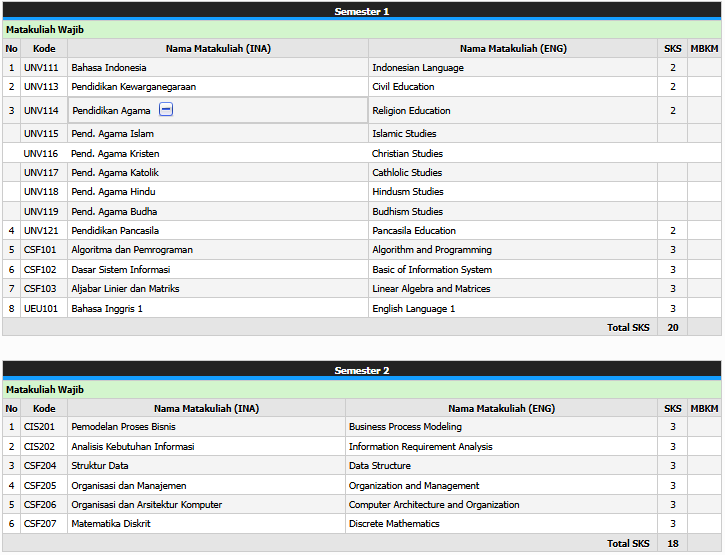Click 'Dasar Sistem Informasi' course name
The width and height of the screenshot is (725, 555).
(121, 270)
